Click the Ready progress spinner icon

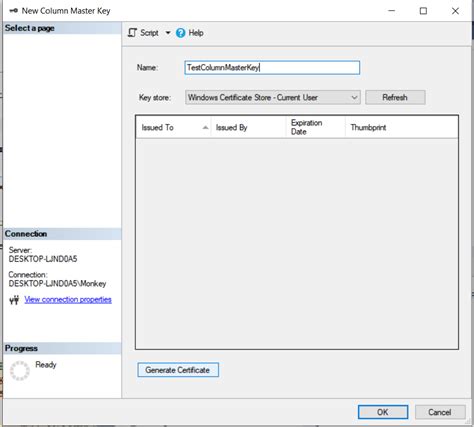[x=20, y=371]
